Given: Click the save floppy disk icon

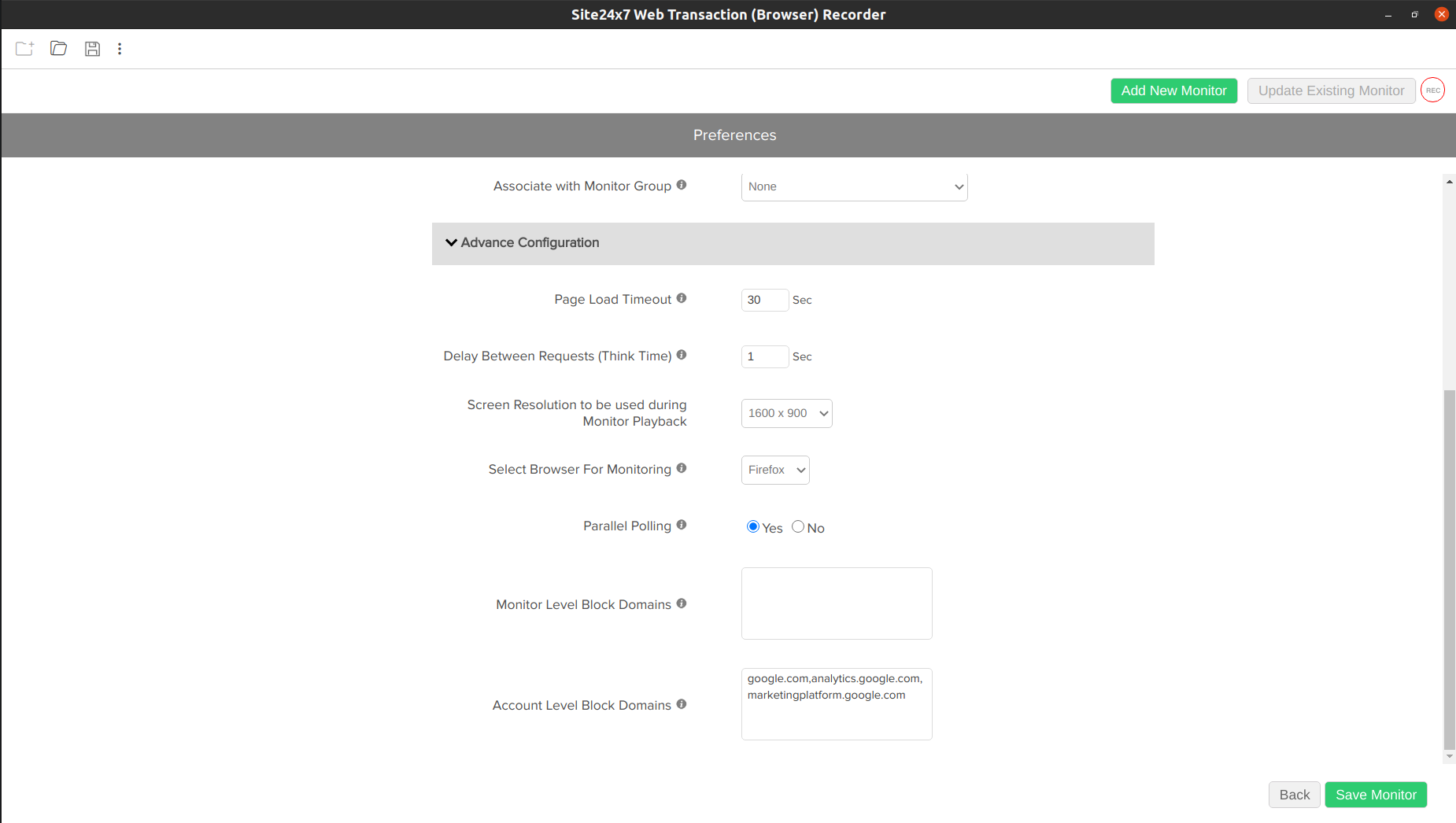Looking at the screenshot, I should point(92,49).
